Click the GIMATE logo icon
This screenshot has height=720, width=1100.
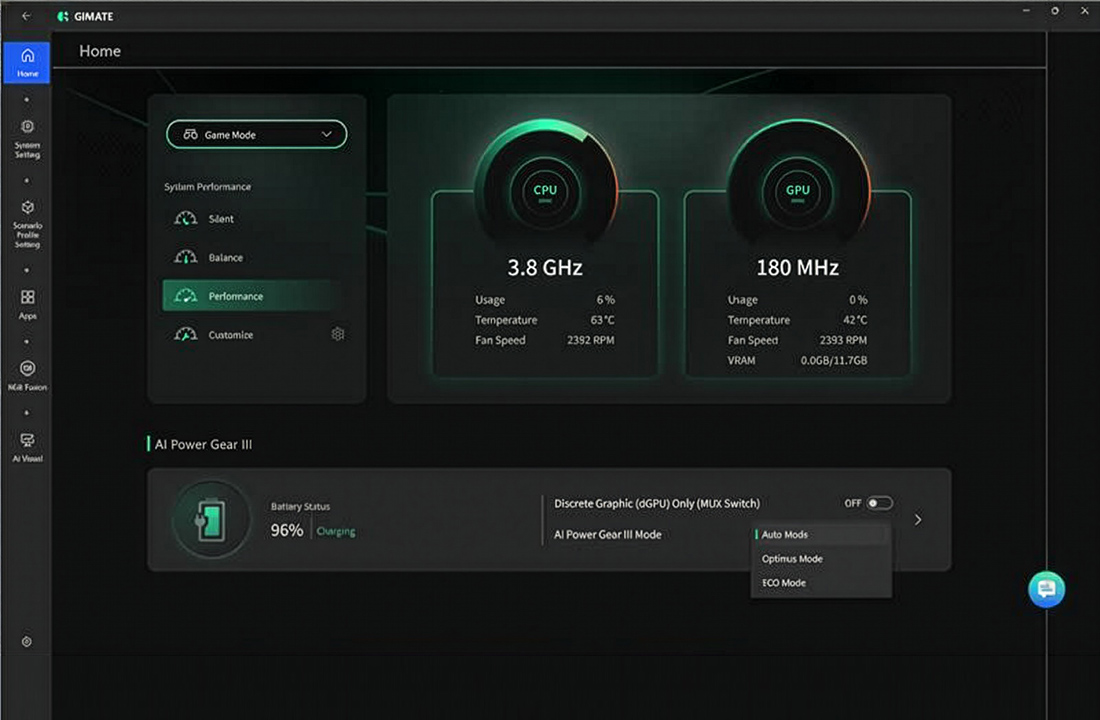click(63, 16)
